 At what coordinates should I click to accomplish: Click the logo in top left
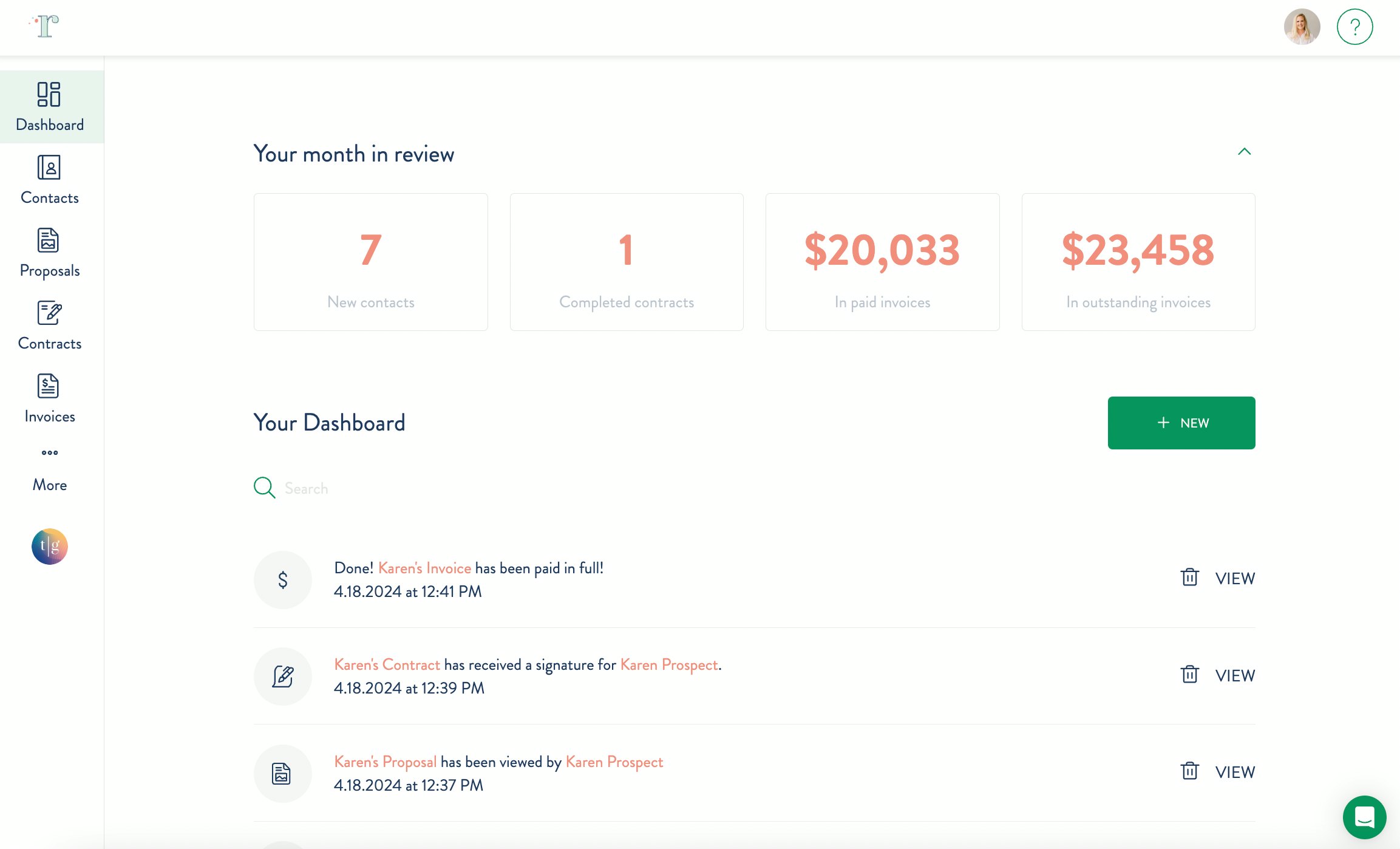tap(44, 26)
